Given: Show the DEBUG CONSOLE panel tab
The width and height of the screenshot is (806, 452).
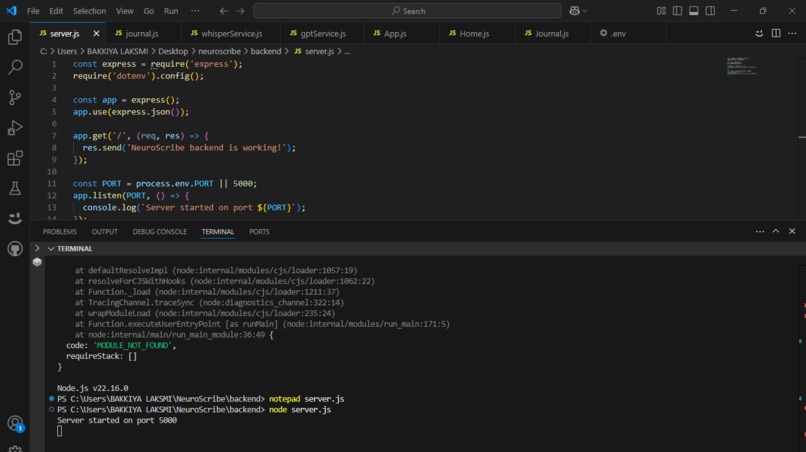Looking at the screenshot, I should 159,232.
